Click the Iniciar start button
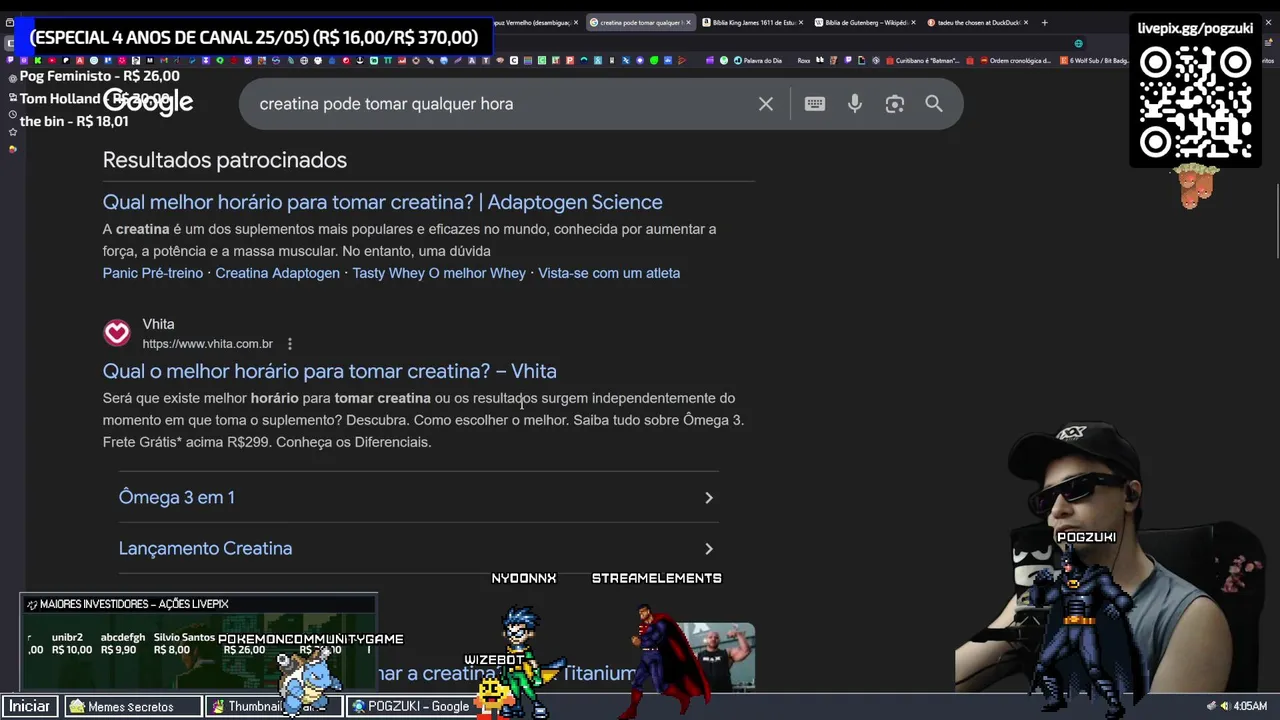The height and width of the screenshot is (720, 1280). 29,706
